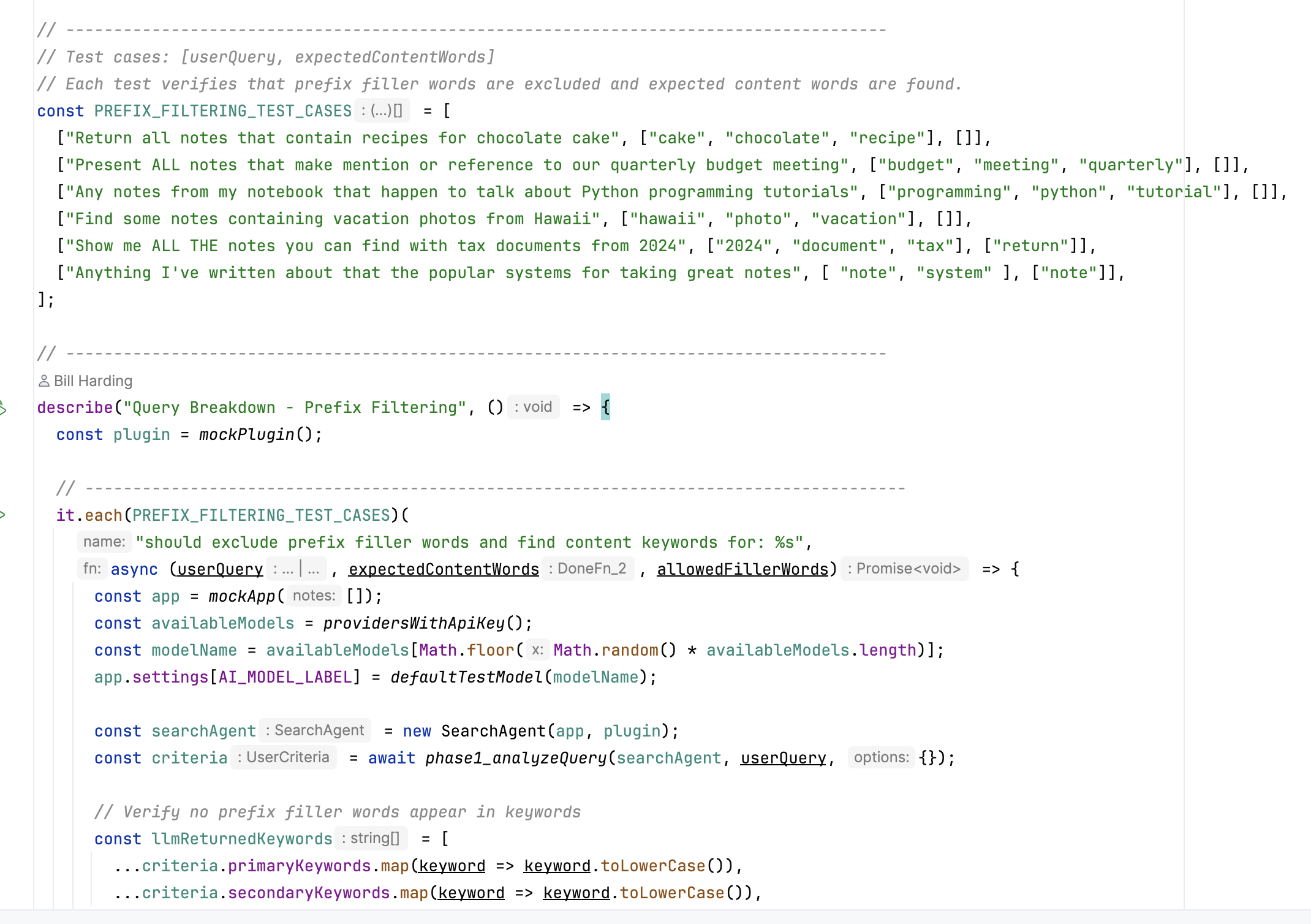Click the UserCriteria type inlay hint
This screenshot has width=1311, height=924.
pyautogui.click(x=284, y=757)
